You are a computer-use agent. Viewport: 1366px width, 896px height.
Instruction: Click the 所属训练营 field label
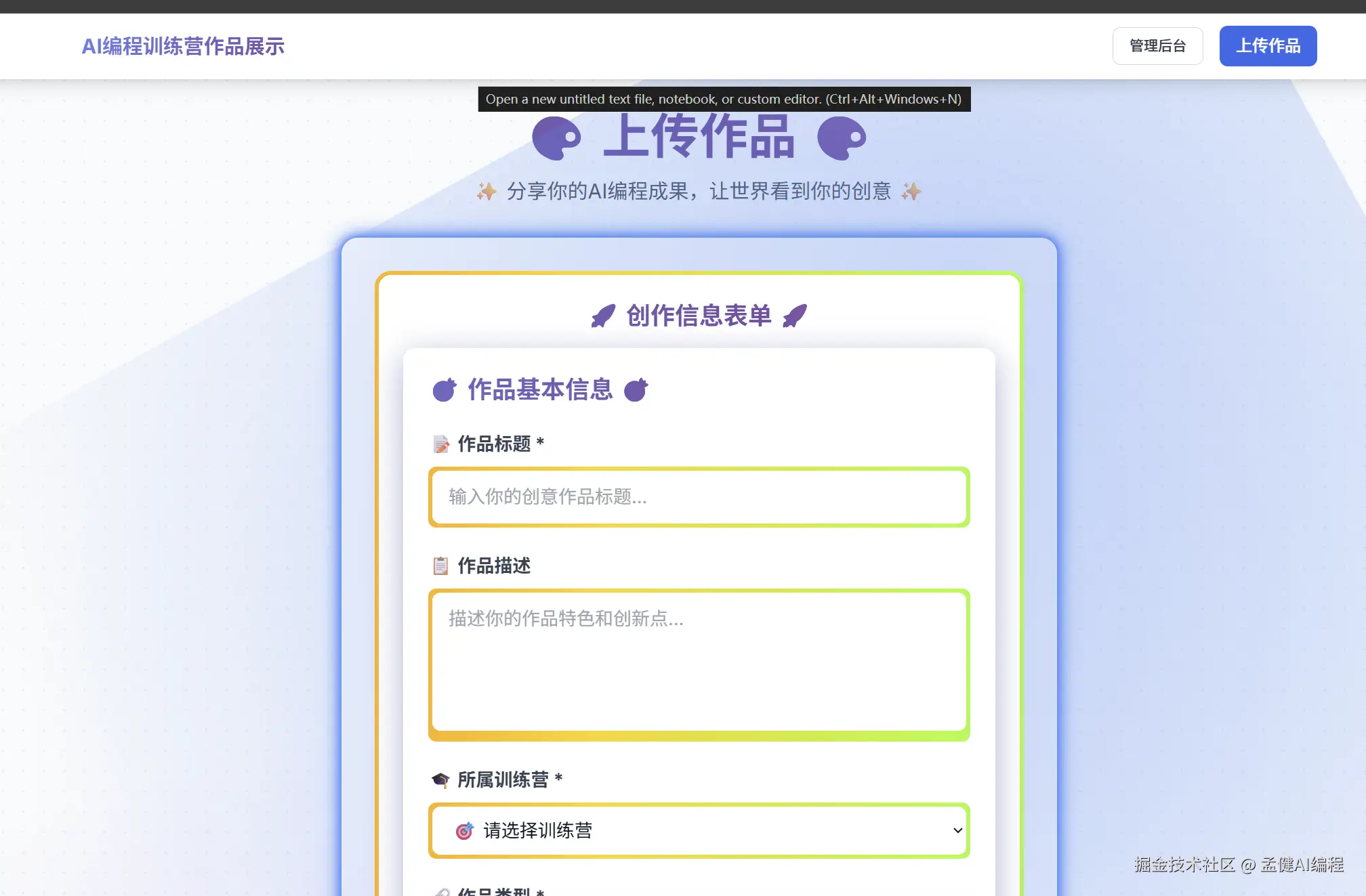[x=503, y=780]
